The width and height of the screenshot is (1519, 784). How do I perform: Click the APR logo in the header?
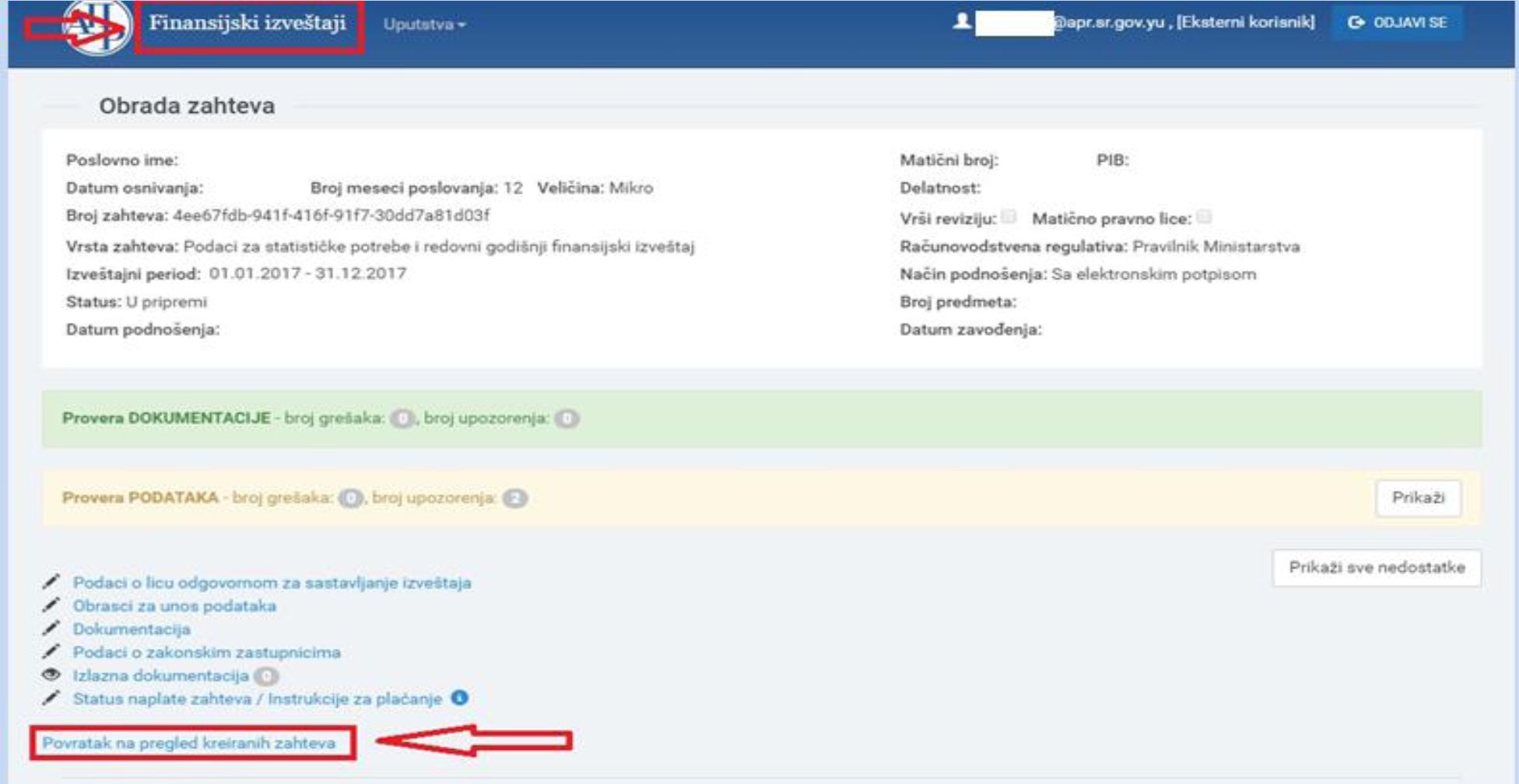pyautogui.click(x=96, y=27)
